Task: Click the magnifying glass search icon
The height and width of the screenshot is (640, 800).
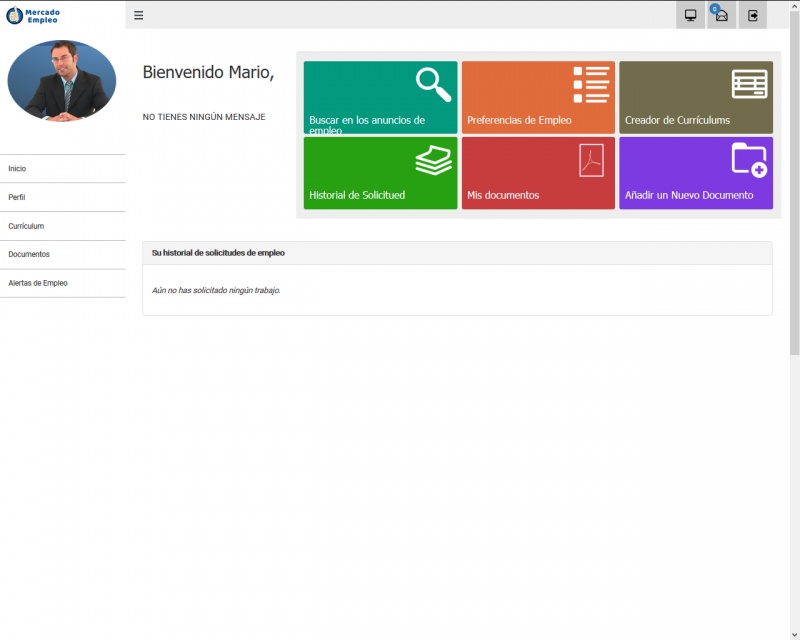Action: (x=433, y=84)
